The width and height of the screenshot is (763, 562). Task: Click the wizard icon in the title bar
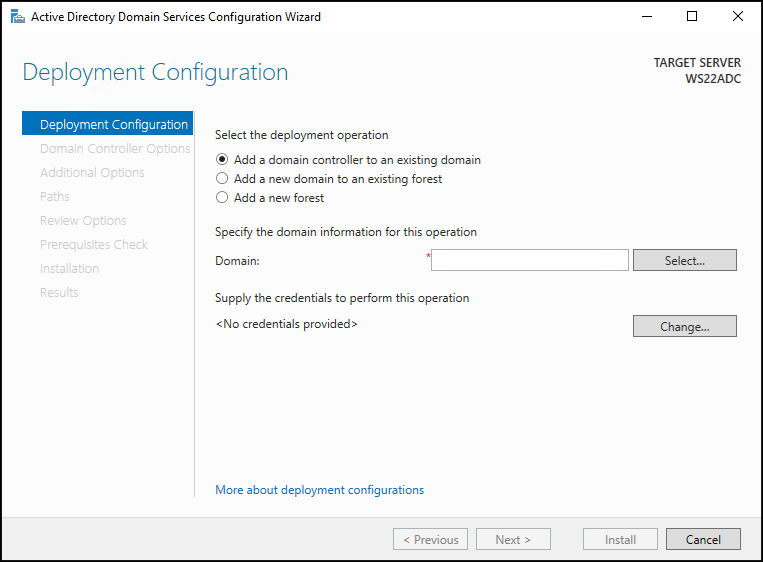pos(18,17)
